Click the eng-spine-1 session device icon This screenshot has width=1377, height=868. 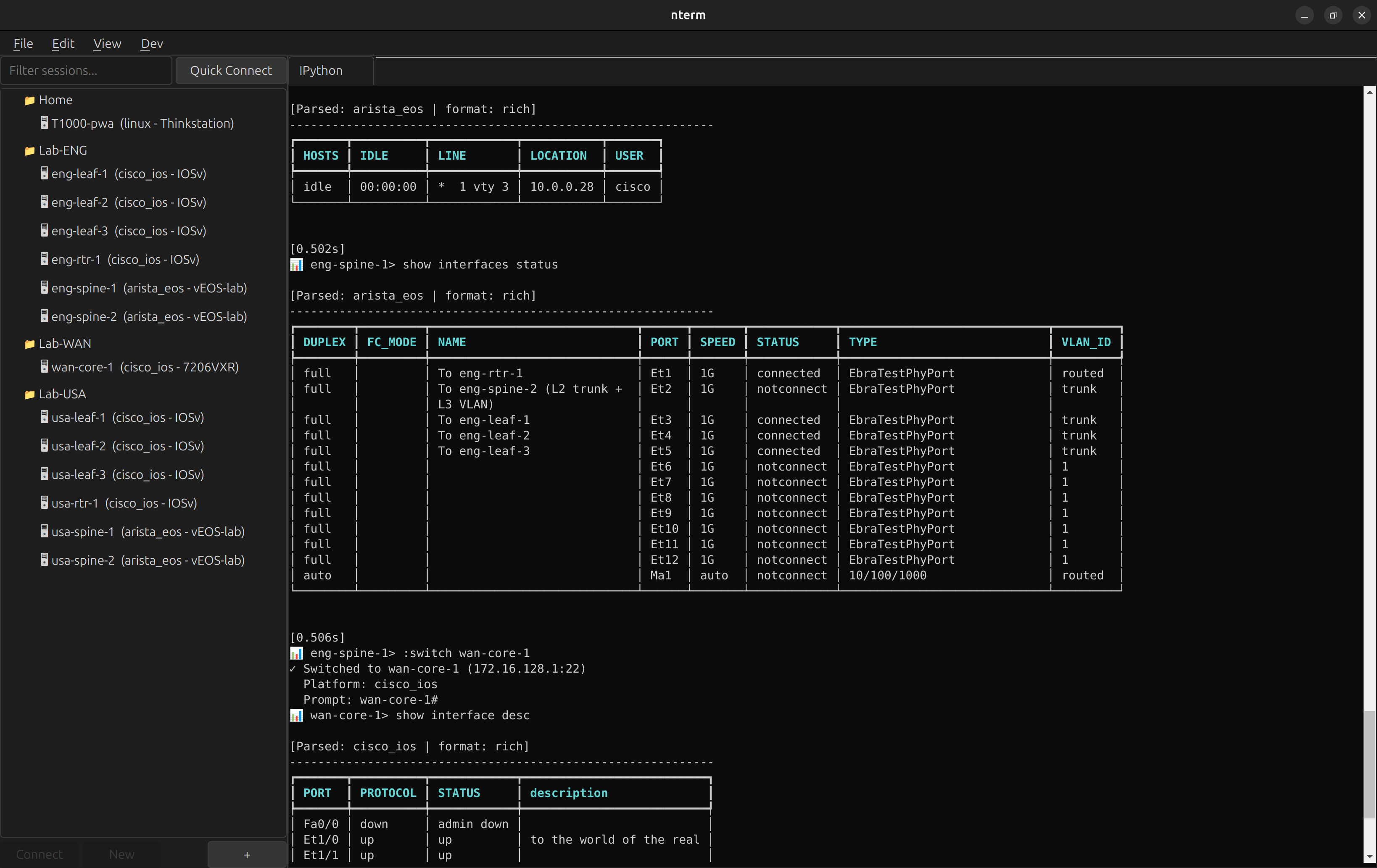click(44, 287)
